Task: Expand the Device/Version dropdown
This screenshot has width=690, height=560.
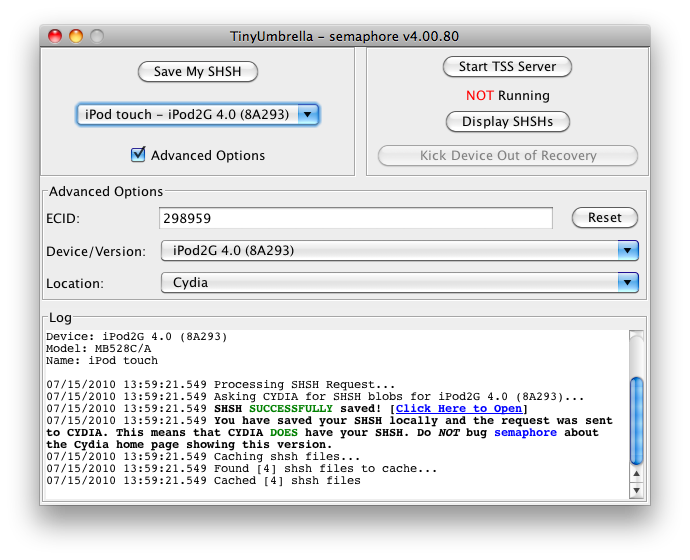Action: tap(398, 250)
